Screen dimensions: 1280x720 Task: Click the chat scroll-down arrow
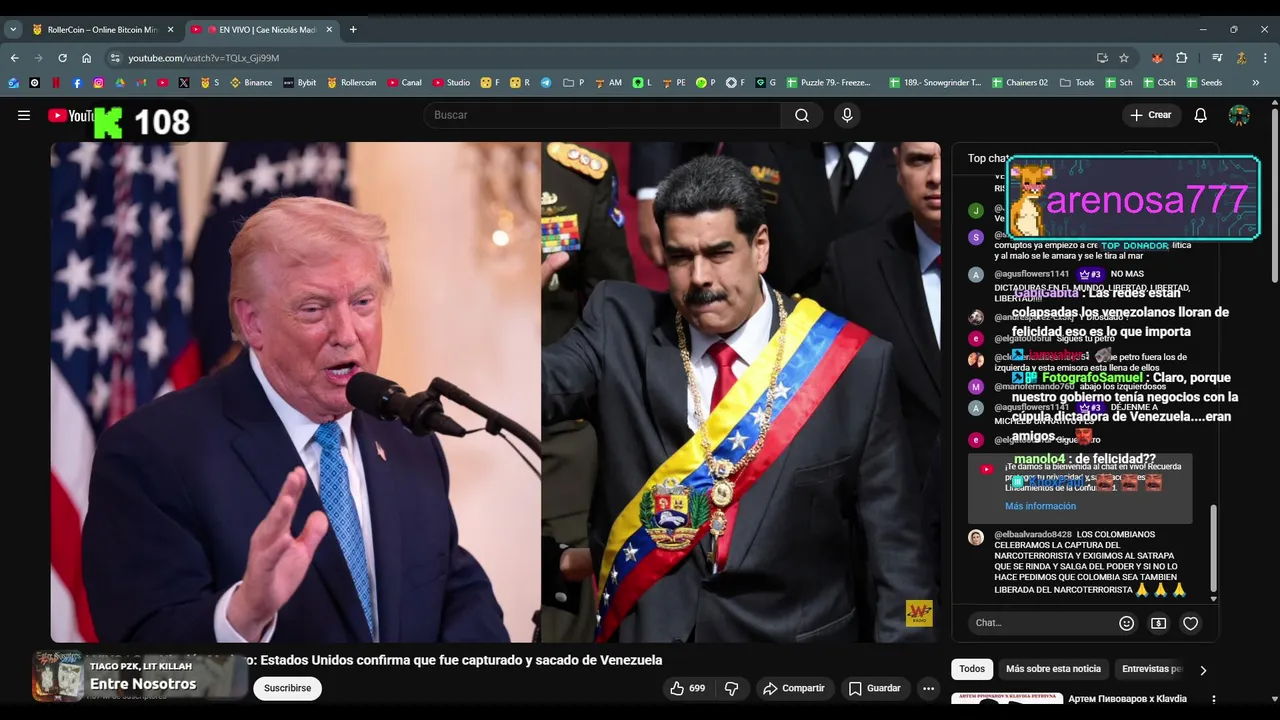[x=1214, y=599]
